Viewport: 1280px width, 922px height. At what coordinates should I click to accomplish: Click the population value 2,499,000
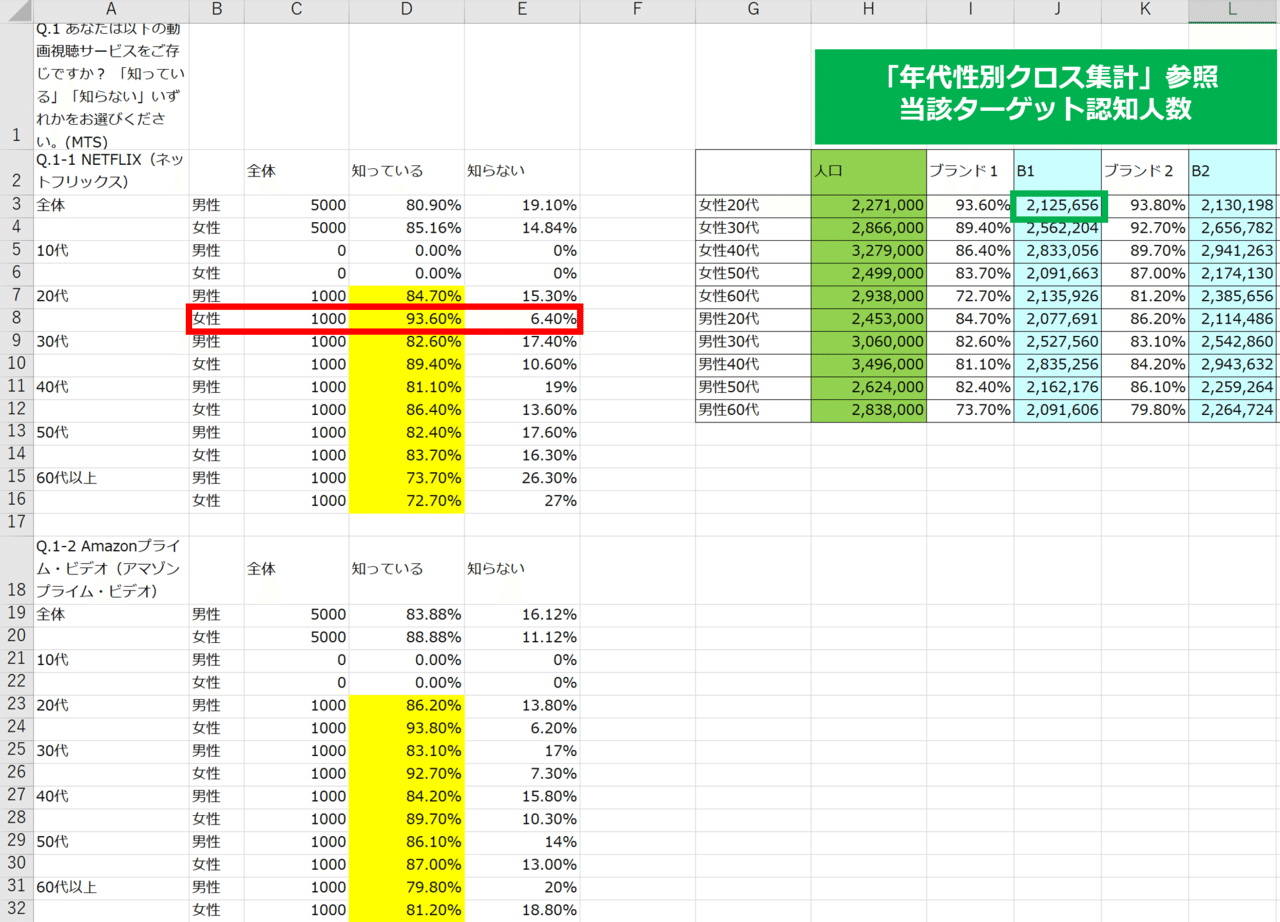(x=868, y=274)
